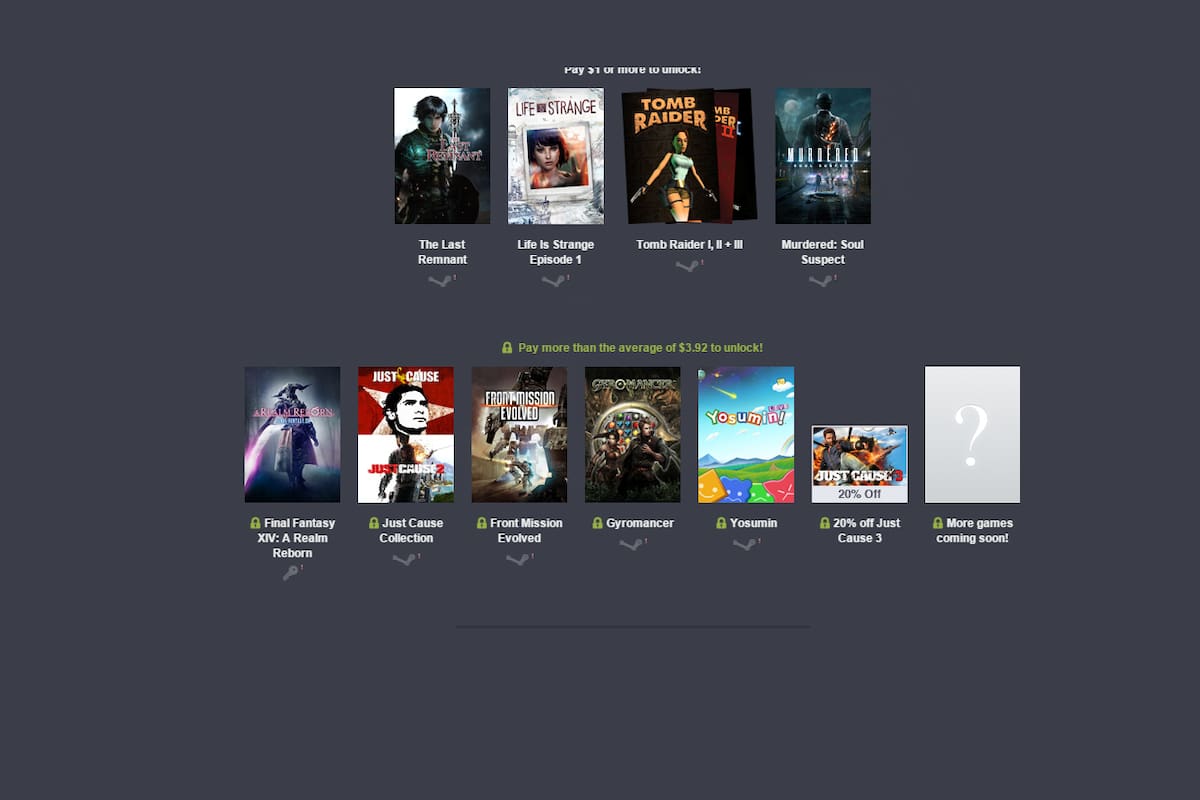Click Front Mission Evolved title
Screen dimensions: 1200x800
(x=526, y=530)
